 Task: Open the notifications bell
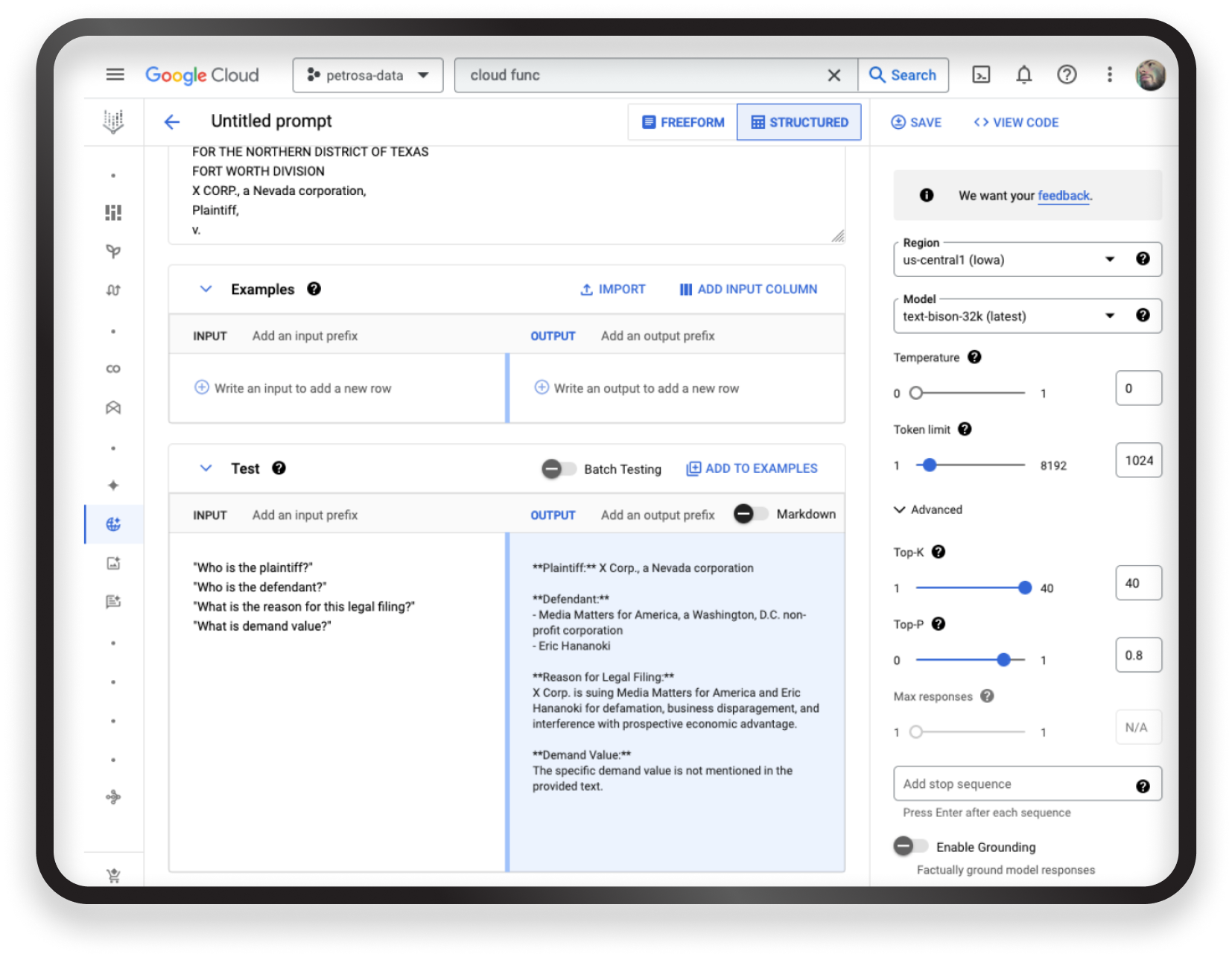[1024, 74]
